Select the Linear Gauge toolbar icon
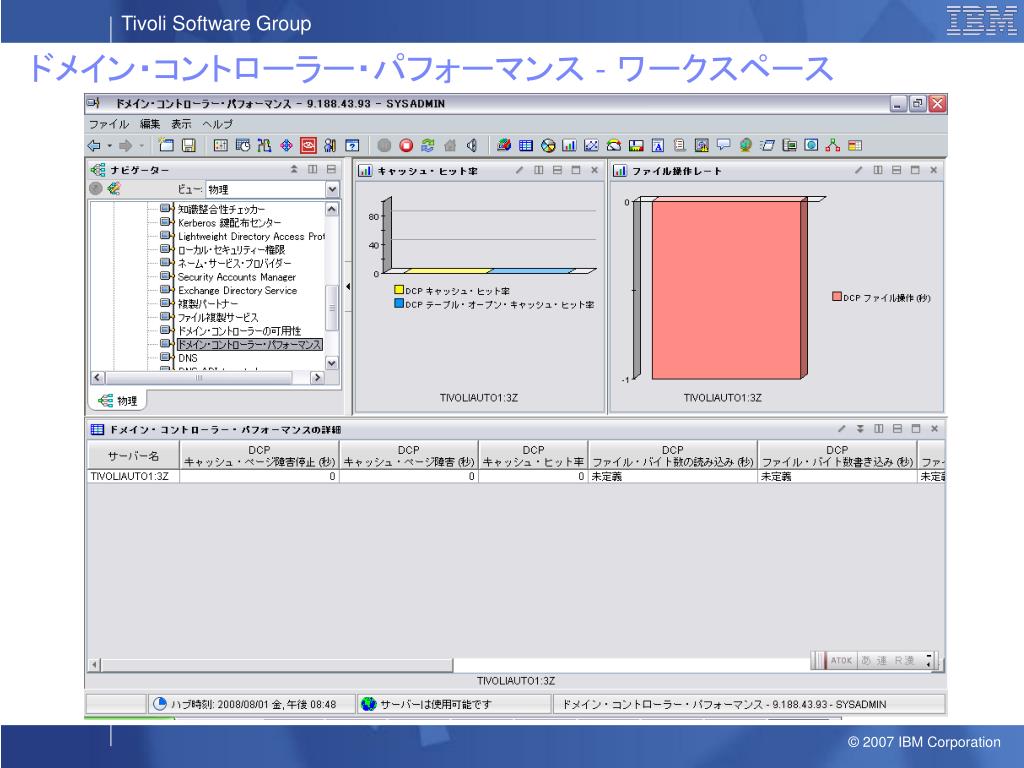 [x=636, y=146]
